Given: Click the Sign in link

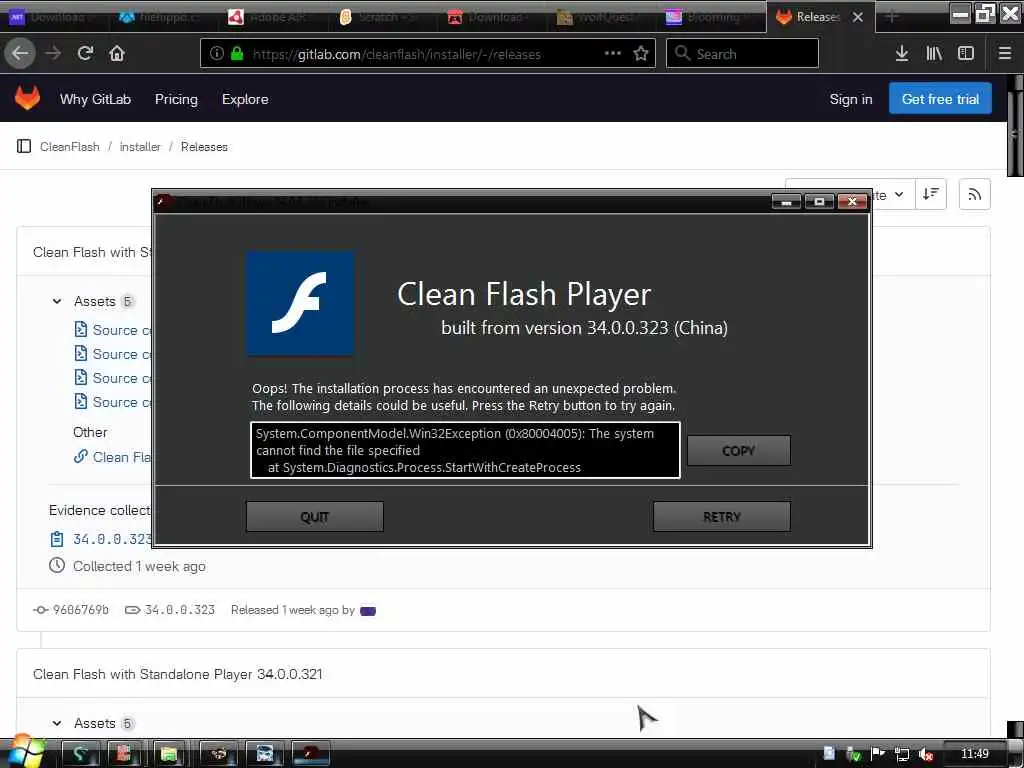Looking at the screenshot, I should tap(850, 99).
